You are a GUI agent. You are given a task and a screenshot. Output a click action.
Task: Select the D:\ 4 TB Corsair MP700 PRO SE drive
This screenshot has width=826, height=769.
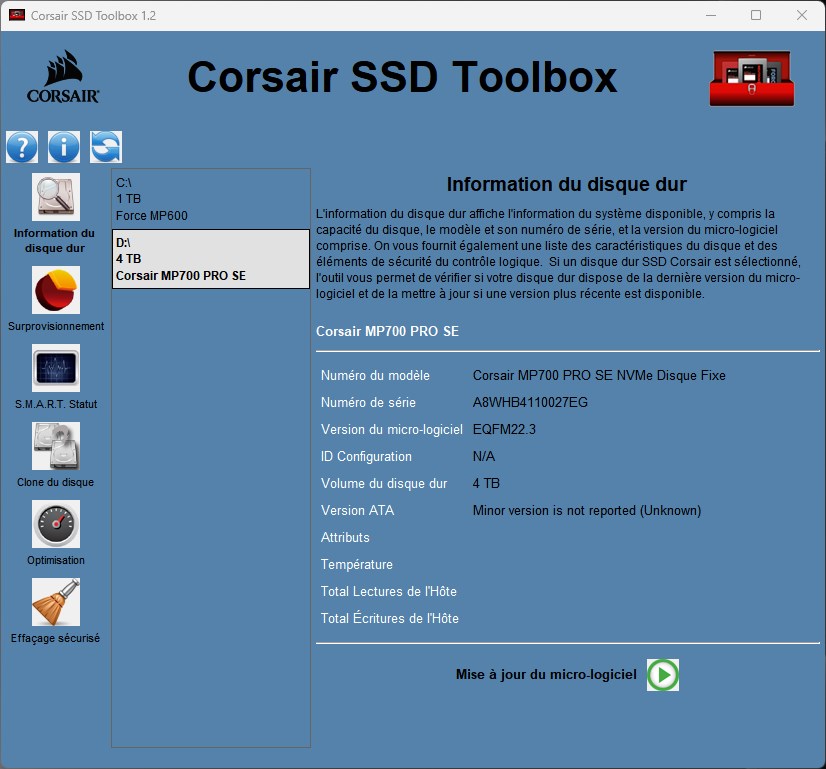coord(211,259)
